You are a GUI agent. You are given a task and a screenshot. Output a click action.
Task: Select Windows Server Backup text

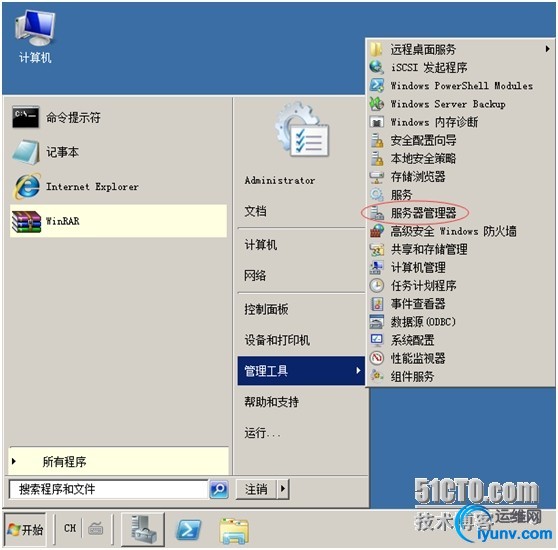pyautogui.click(x=448, y=104)
